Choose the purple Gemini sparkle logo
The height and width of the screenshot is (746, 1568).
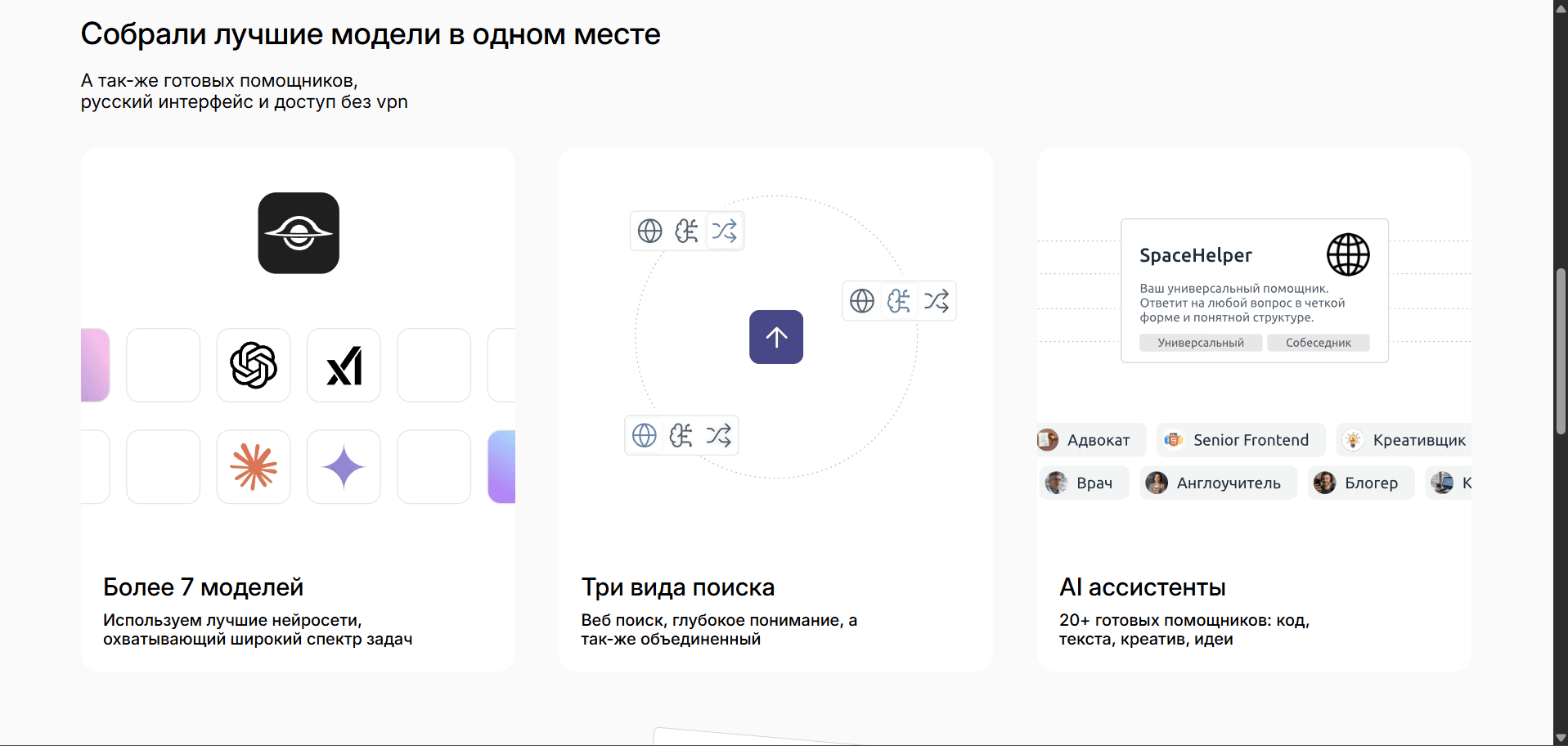pyautogui.click(x=344, y=467)
